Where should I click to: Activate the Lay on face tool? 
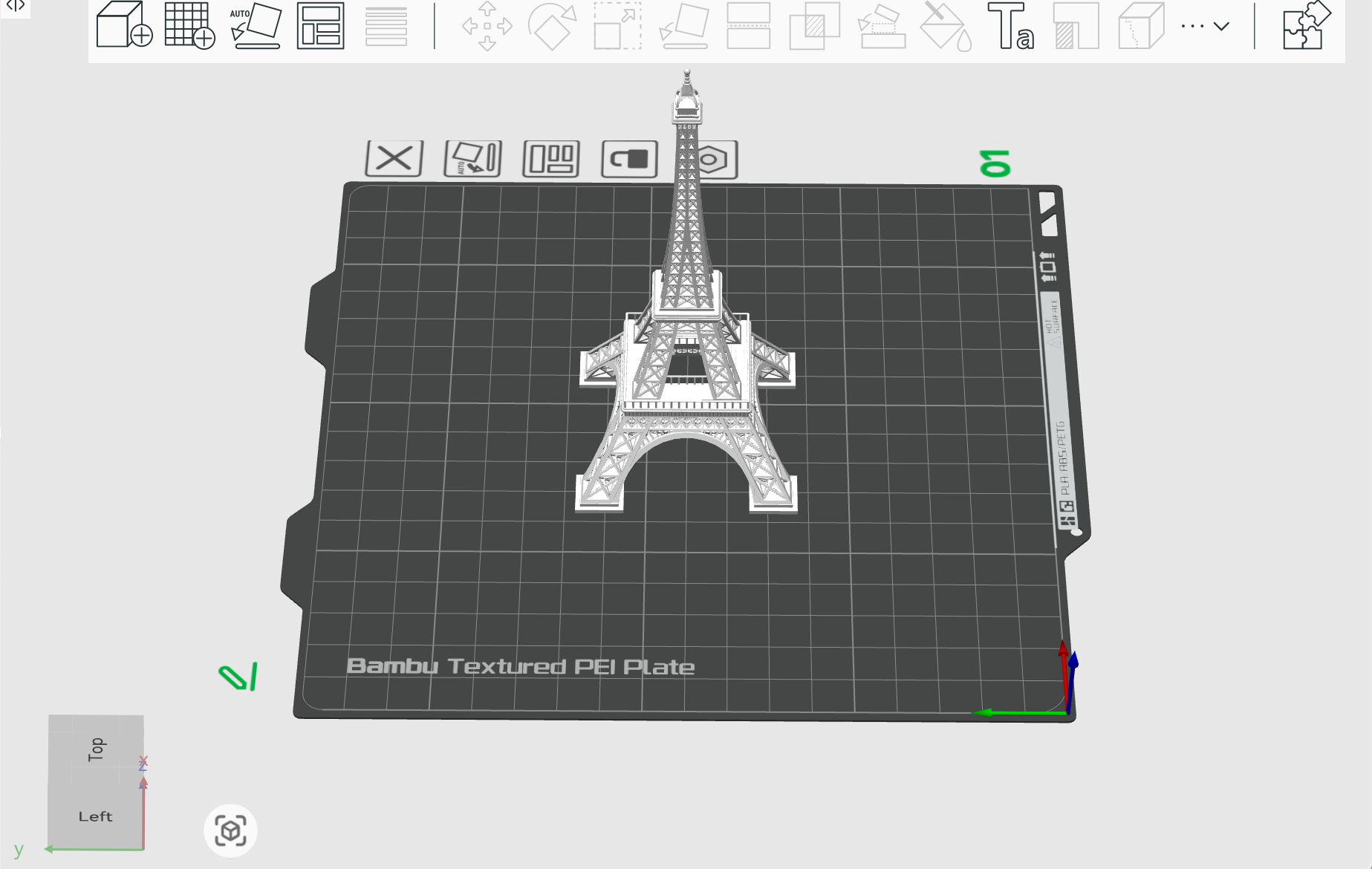tap(683, 26)
